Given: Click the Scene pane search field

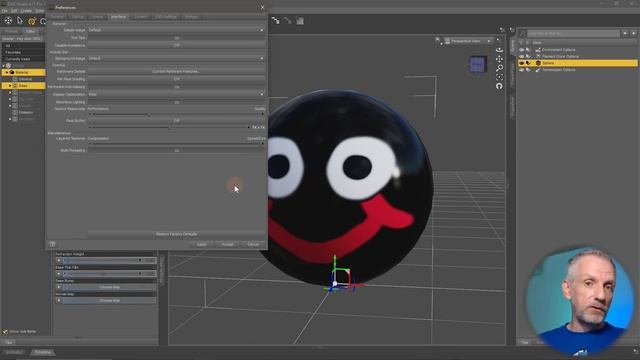Looking at the screenshot, I should 574,33.
